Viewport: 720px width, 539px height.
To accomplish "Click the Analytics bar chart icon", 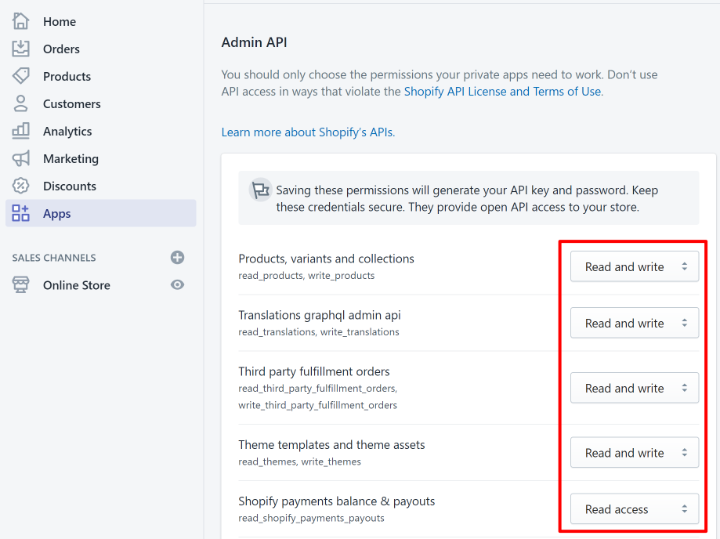I will (20, 131).
